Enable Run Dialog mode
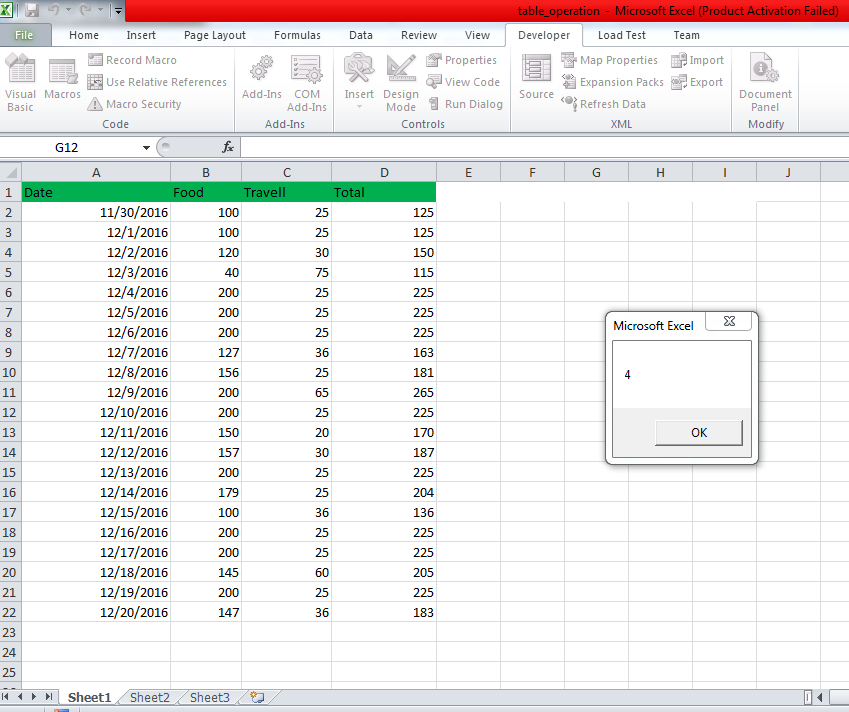 [x=466, y=103]
